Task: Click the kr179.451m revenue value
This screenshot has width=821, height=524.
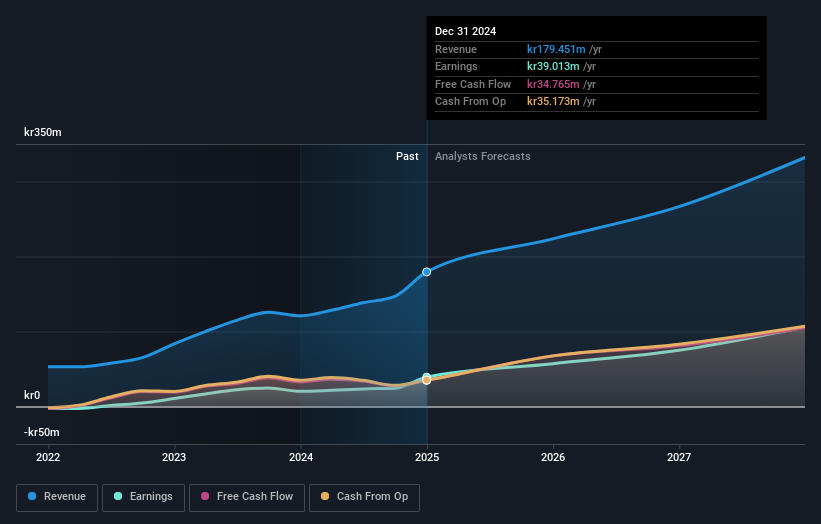Action: tap(556, 49)
